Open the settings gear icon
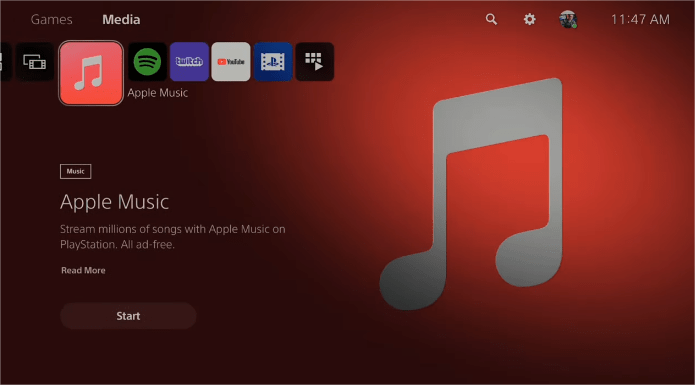 529,19
